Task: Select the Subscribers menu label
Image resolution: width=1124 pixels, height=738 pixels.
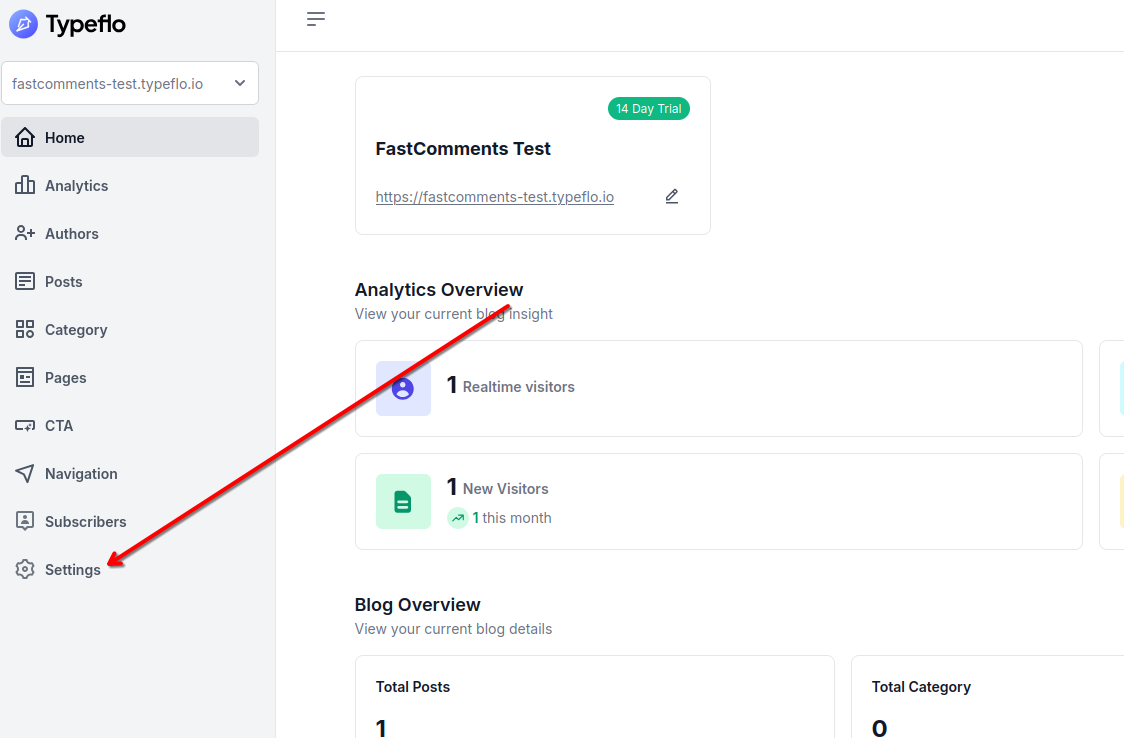Action: click(x=85, y=522)
